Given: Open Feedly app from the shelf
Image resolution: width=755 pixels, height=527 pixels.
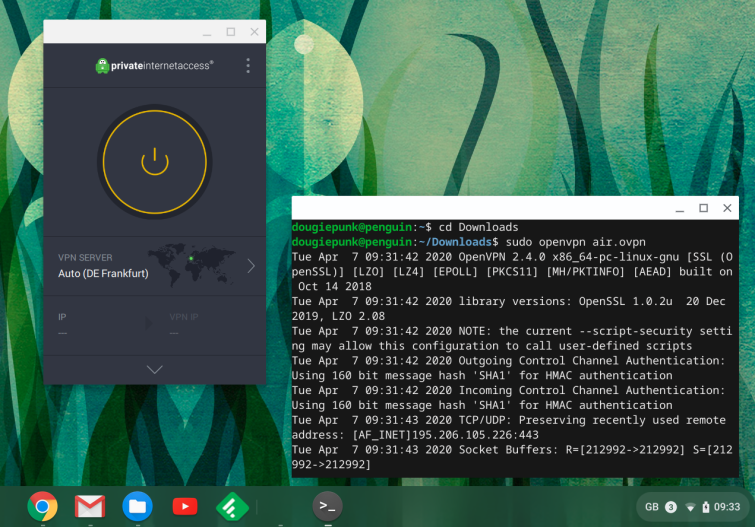Looking at the screenshot, I should (x=232, y=506).
